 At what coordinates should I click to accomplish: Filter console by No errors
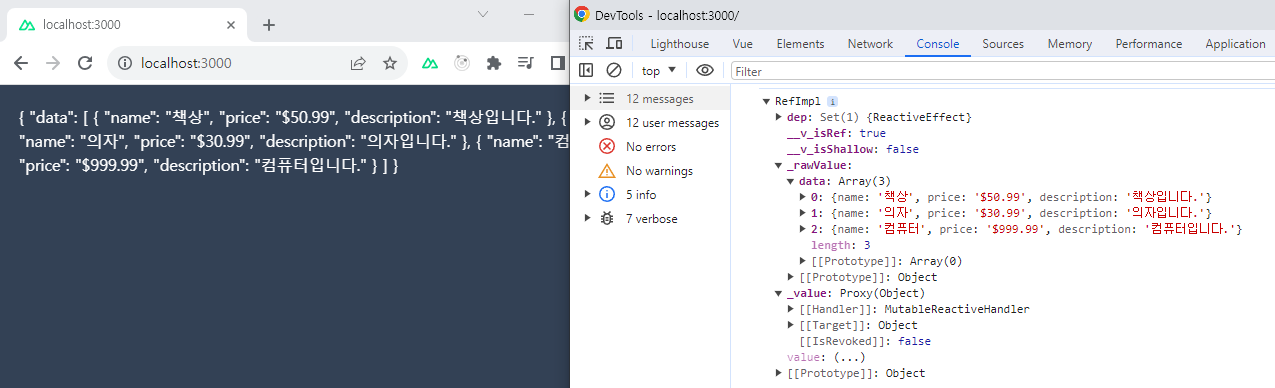tap(650, 147)
